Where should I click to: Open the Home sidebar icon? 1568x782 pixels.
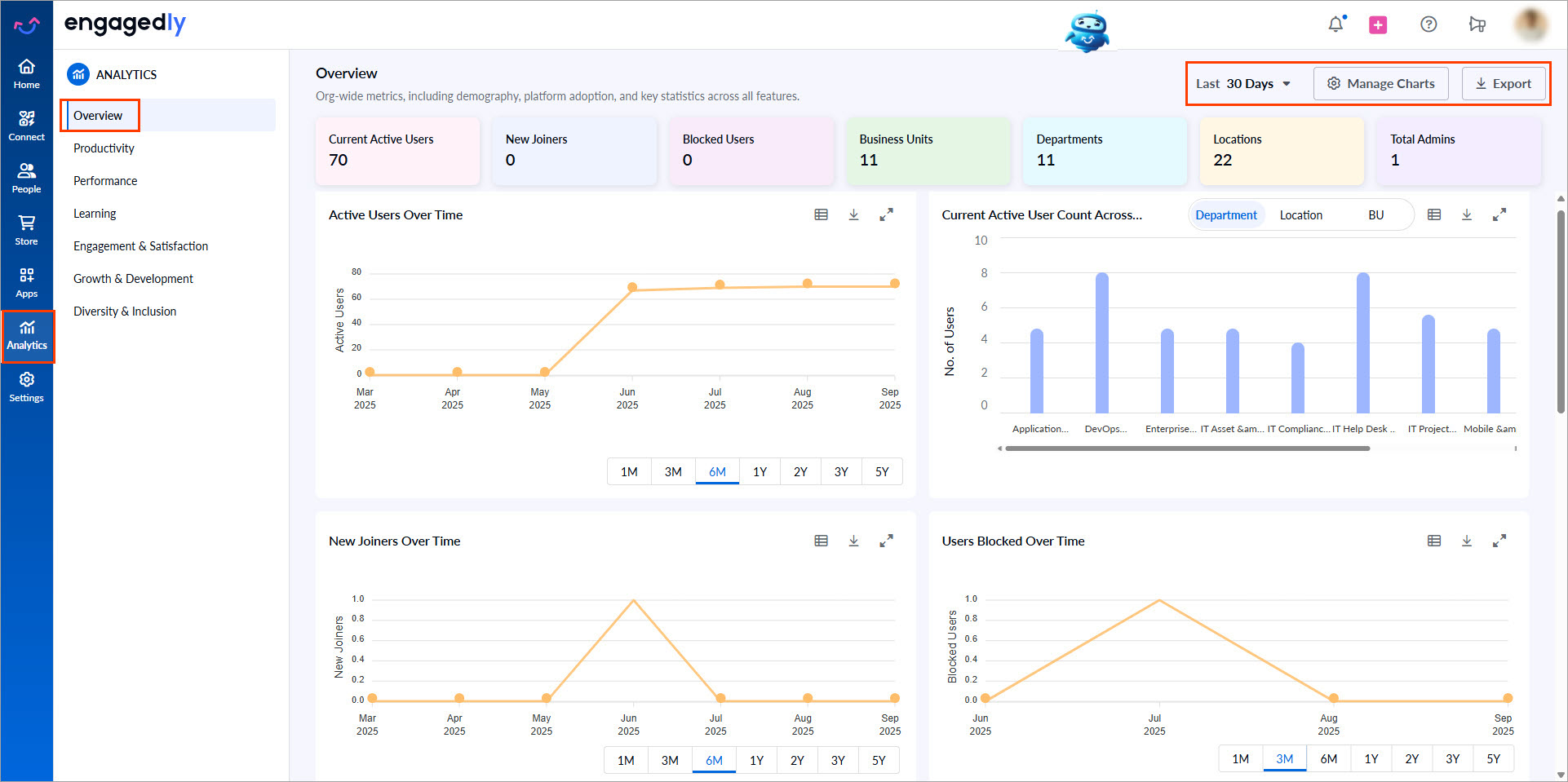tap(26, 73)
